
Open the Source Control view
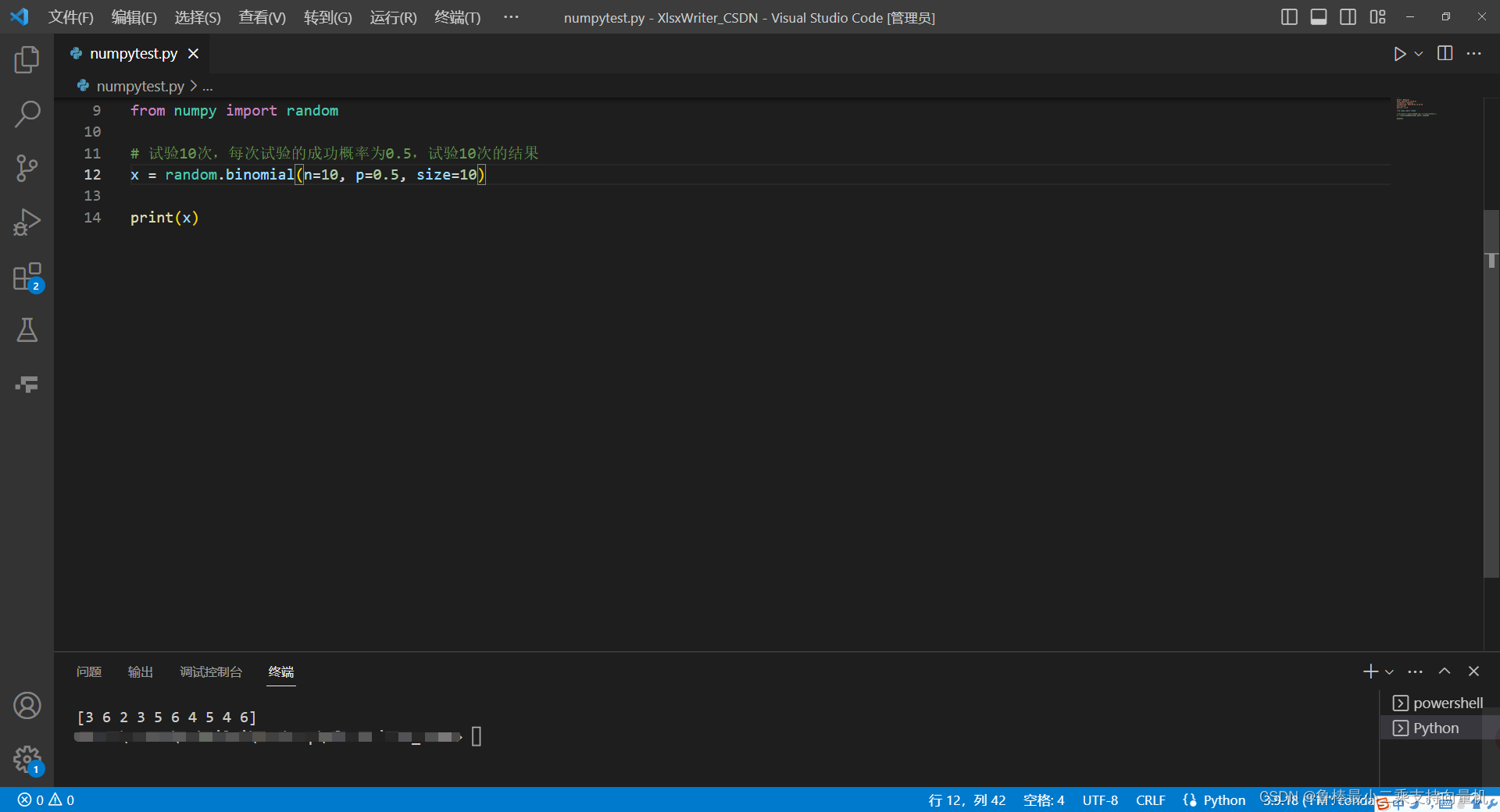coord(27,168)
